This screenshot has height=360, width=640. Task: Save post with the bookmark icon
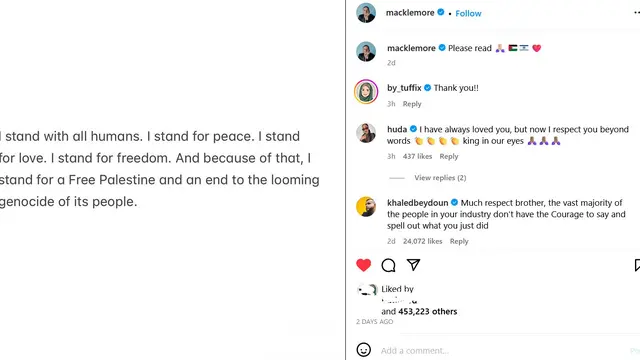[637, 265]
